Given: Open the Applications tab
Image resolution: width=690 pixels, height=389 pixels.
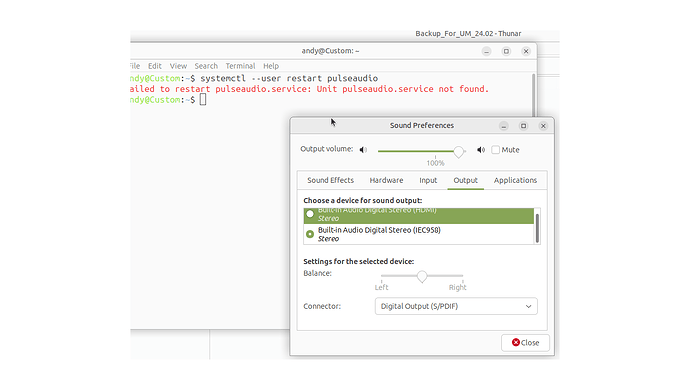Looking at the screenshot, I should tap(515, 180).
